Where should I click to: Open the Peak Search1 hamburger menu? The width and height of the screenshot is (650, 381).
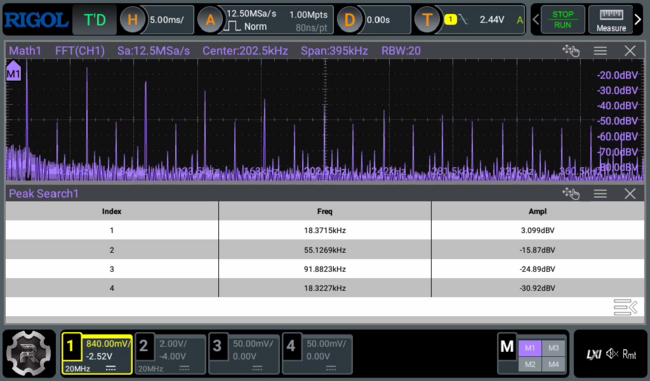(x=600, y=193)
